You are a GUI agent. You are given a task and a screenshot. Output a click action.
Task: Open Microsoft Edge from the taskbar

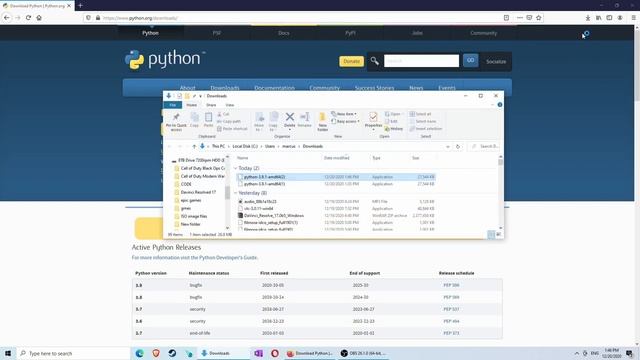click(140, 353)
